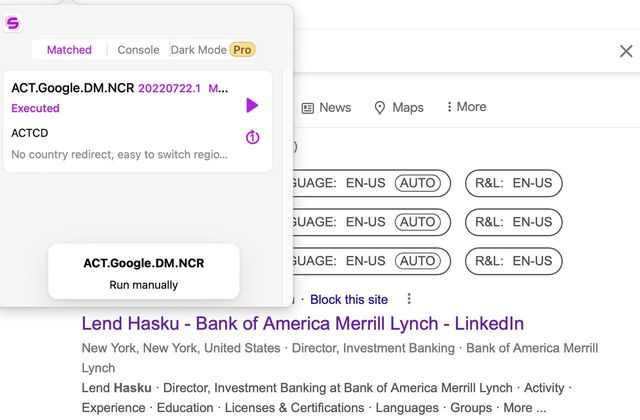Click the New York result snippet text
Screen dimensions: 640x420
tap(340, 358)
